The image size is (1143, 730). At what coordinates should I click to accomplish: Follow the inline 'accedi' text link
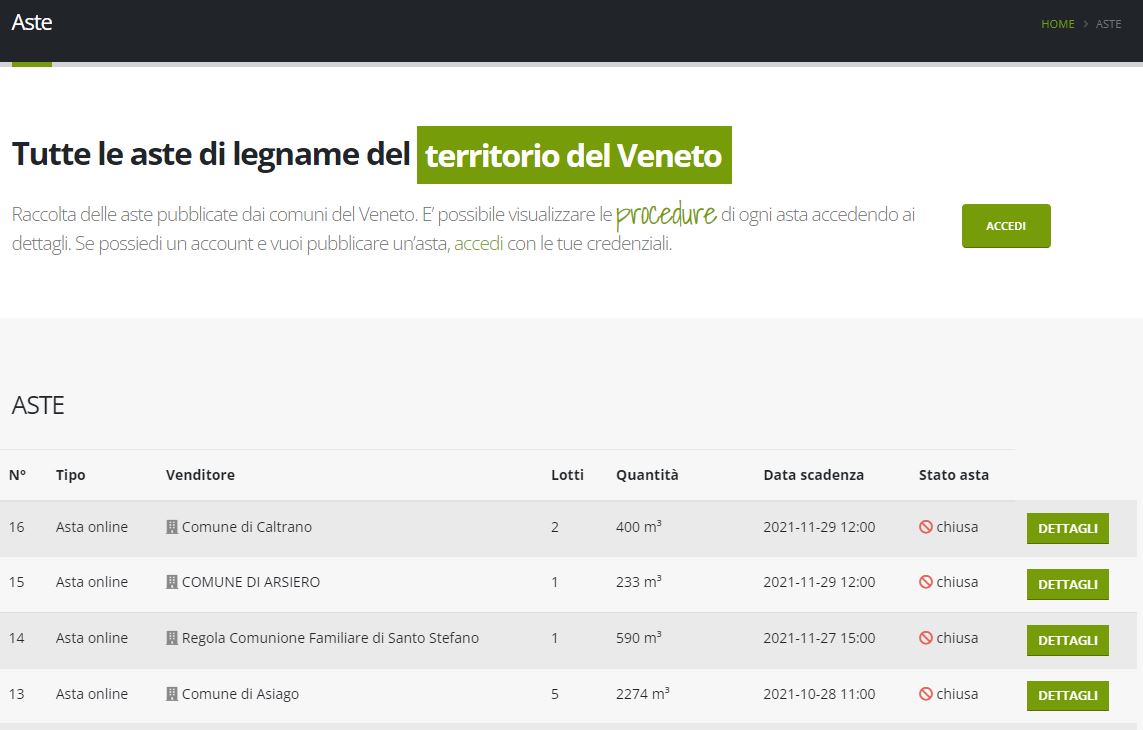(x=478, y=243)
